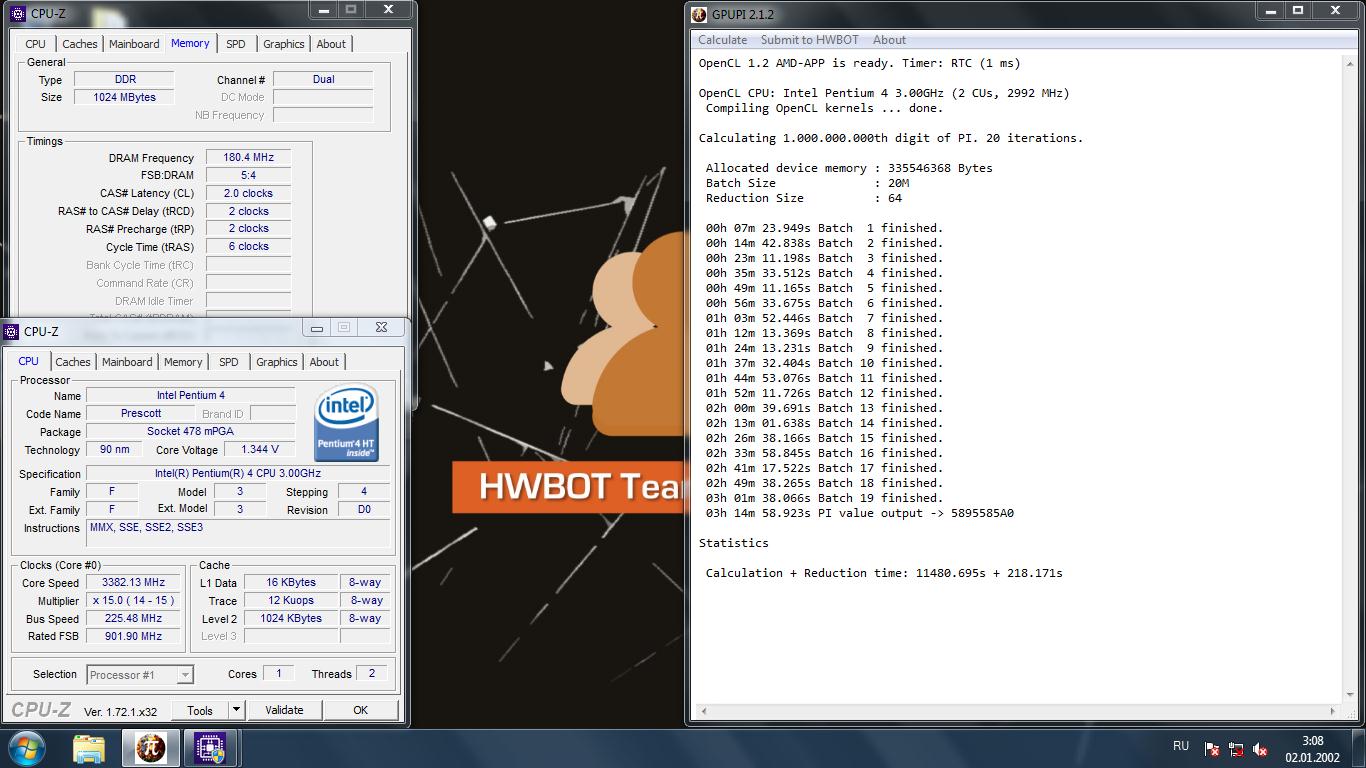Open the About tab in the front CPU-Z window
Screen dimensions: 1366x768
[324, 362]
